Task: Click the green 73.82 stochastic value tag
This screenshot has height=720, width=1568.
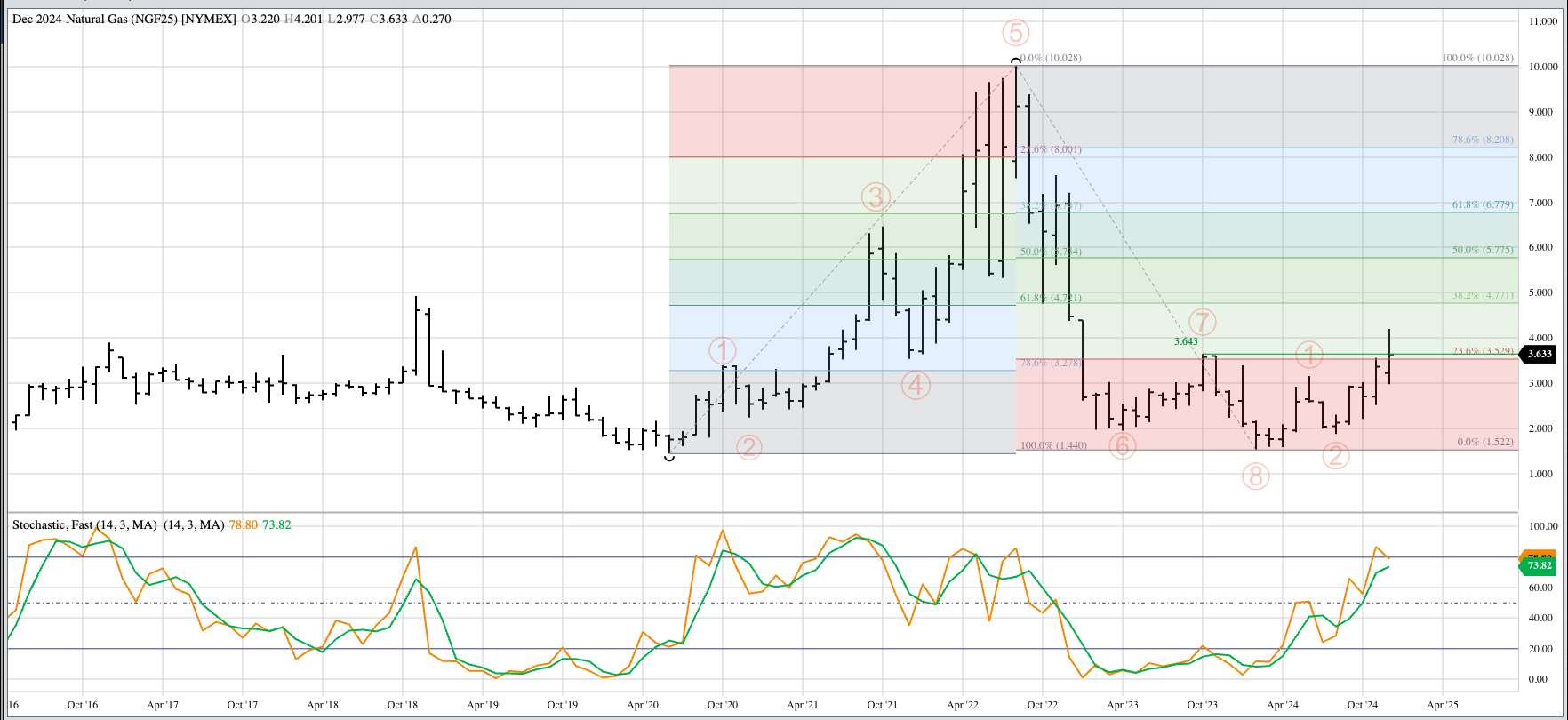Action: (x=1539, y=565)
